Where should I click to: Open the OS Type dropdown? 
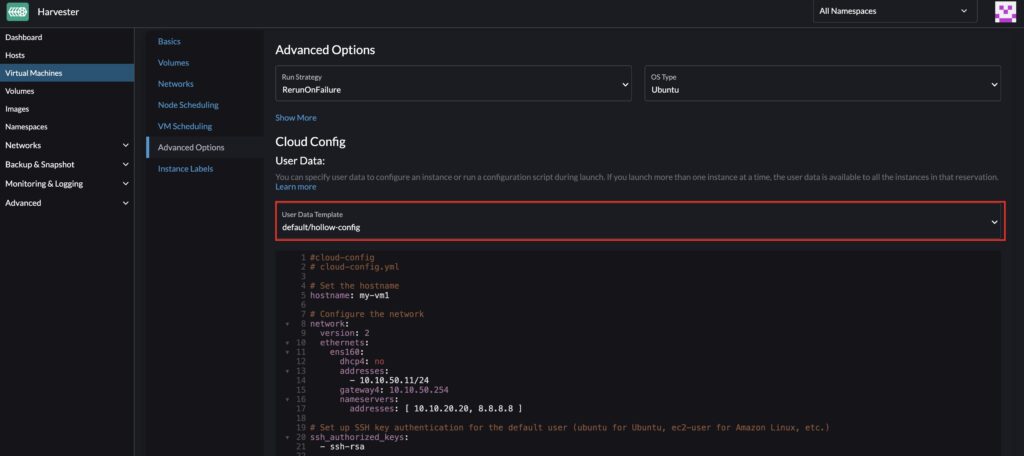click(822, 84)
